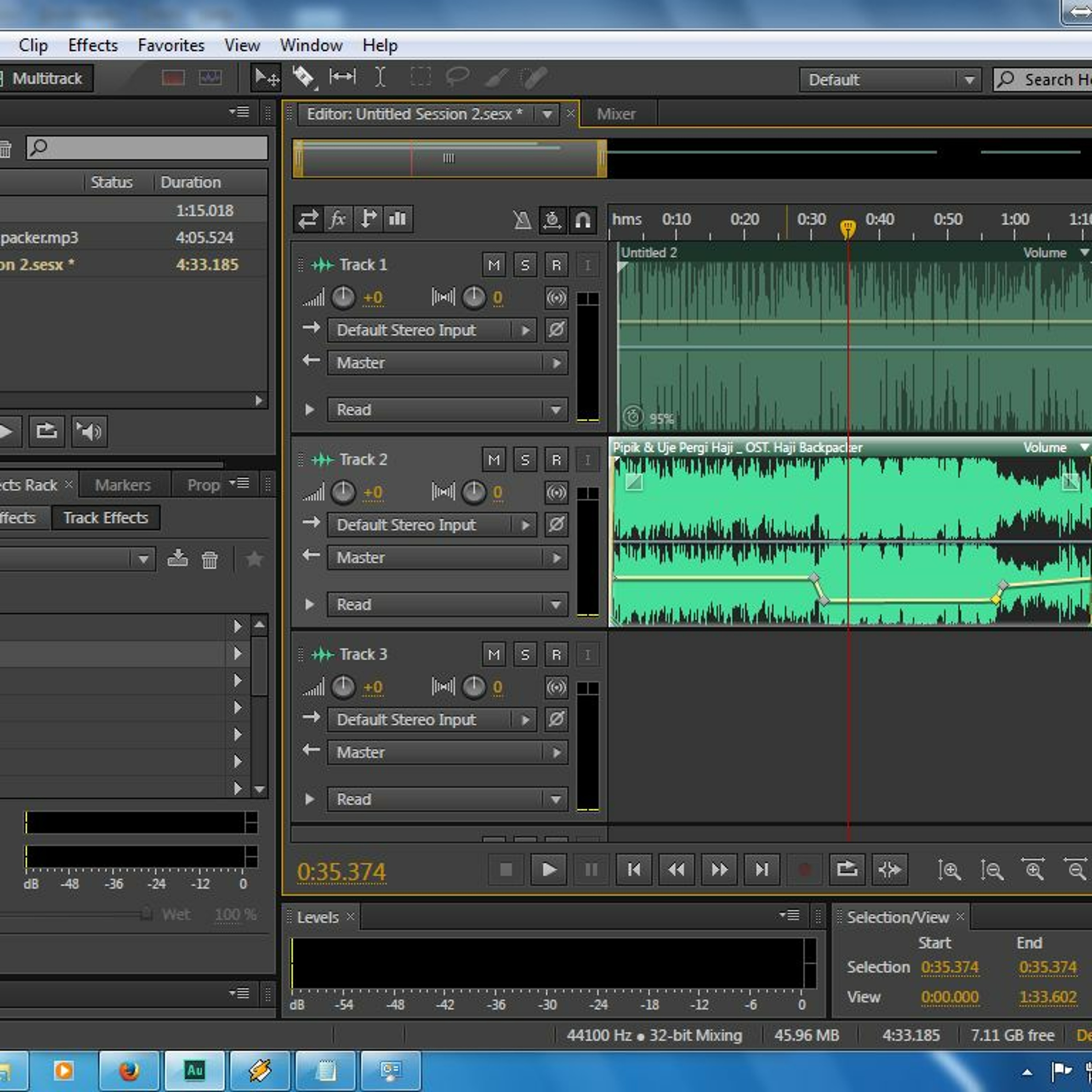
Task: Open Track 2 Master output dropdown
Action: (x=448, y=558)
